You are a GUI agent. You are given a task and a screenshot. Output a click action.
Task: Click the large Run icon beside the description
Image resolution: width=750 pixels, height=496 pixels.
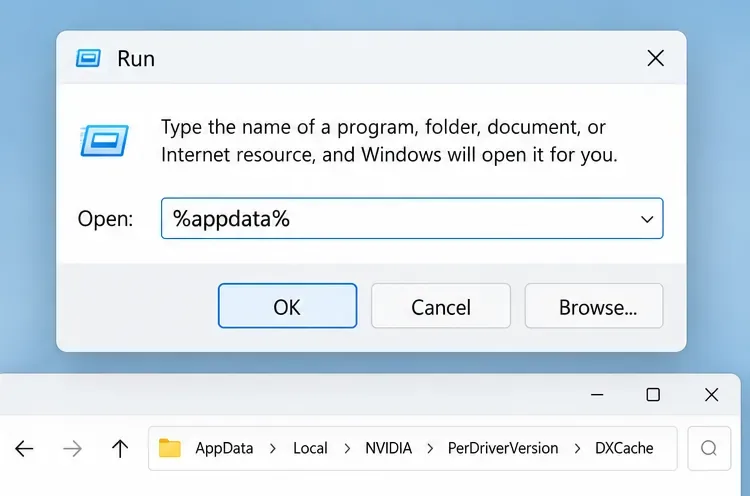click(105, 140)
